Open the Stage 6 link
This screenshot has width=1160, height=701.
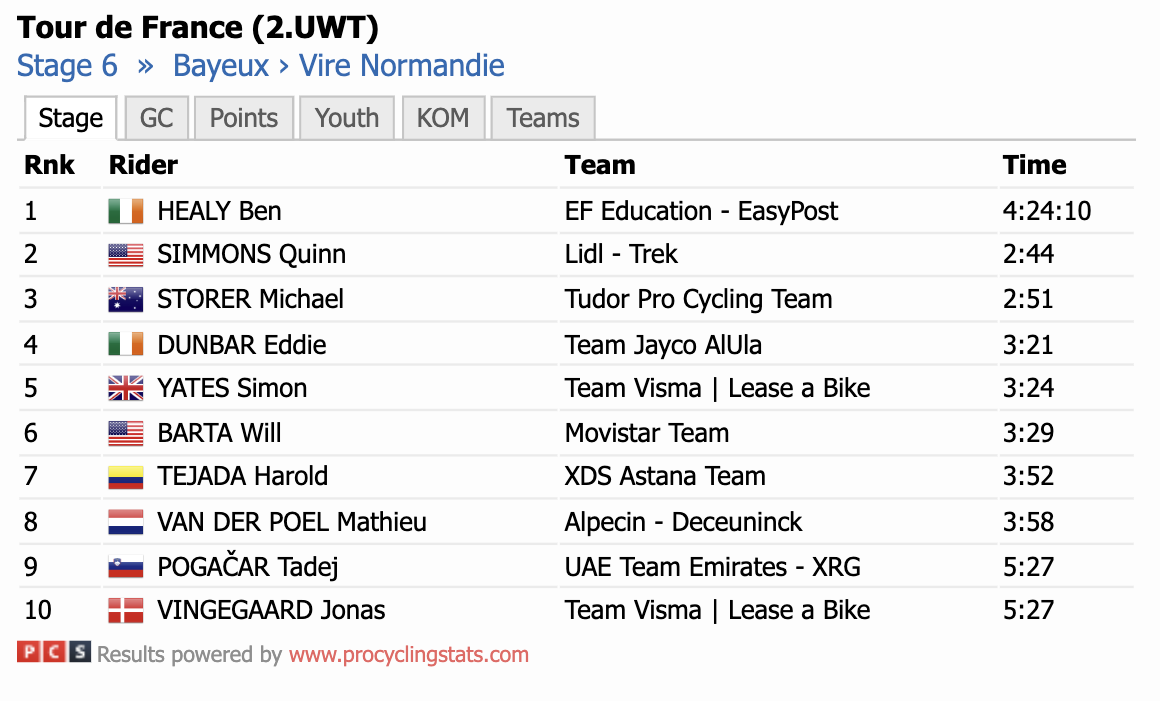[67, 66]
